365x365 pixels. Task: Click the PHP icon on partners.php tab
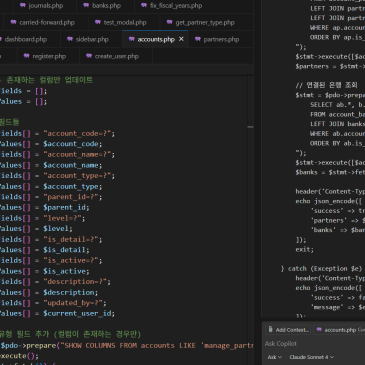198,39
